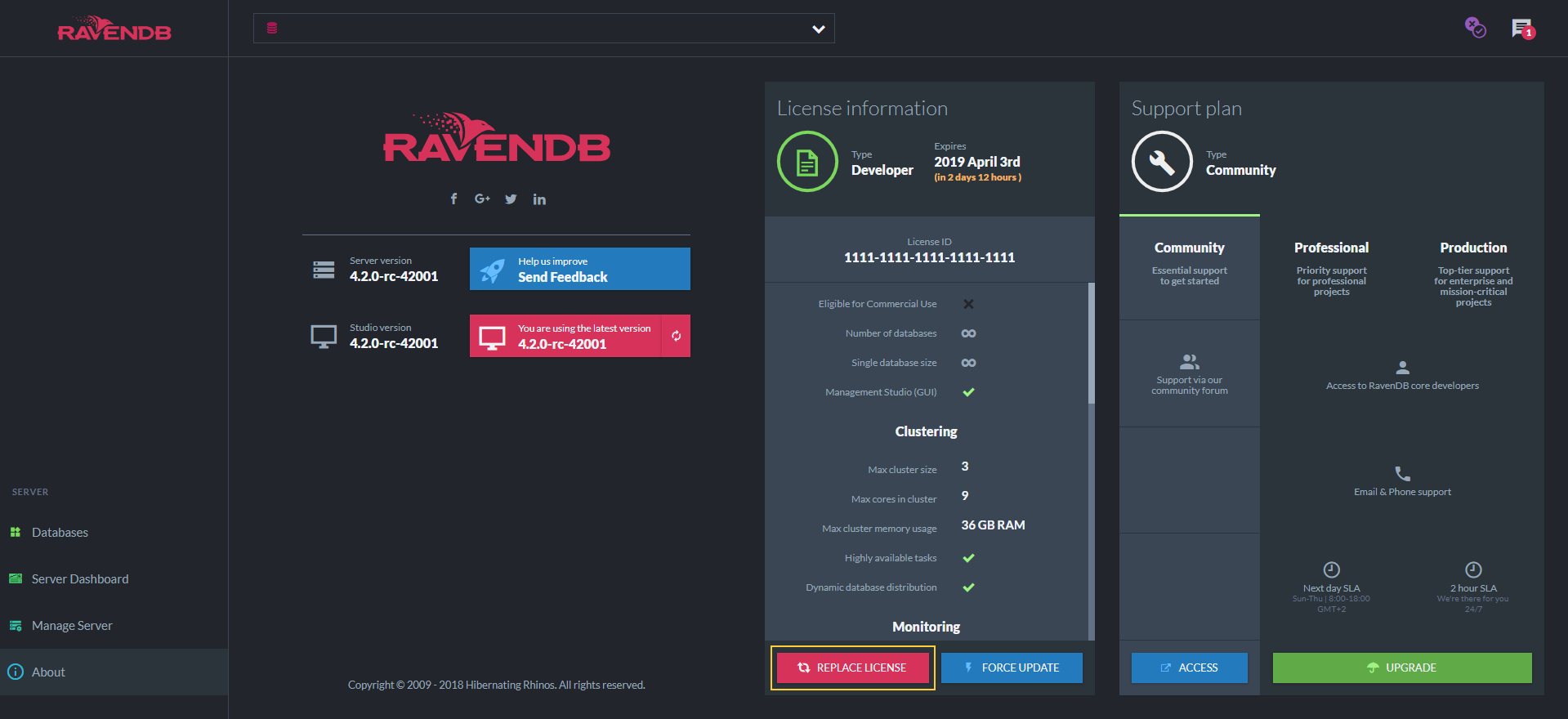Select About in the sidebar
1568x719 pixels.
(114, 672)
